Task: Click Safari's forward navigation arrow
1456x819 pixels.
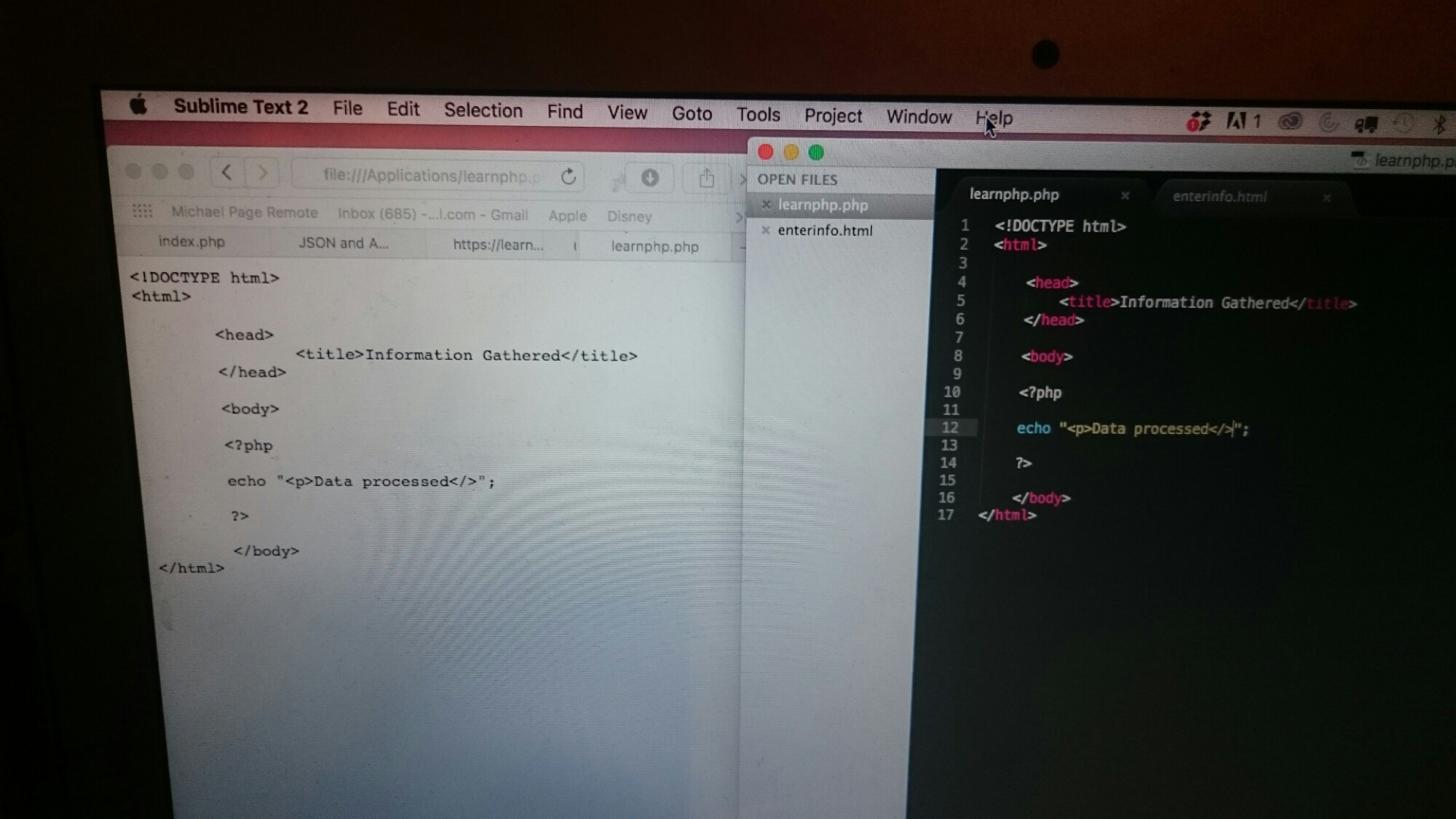Action: click(263, 173)
